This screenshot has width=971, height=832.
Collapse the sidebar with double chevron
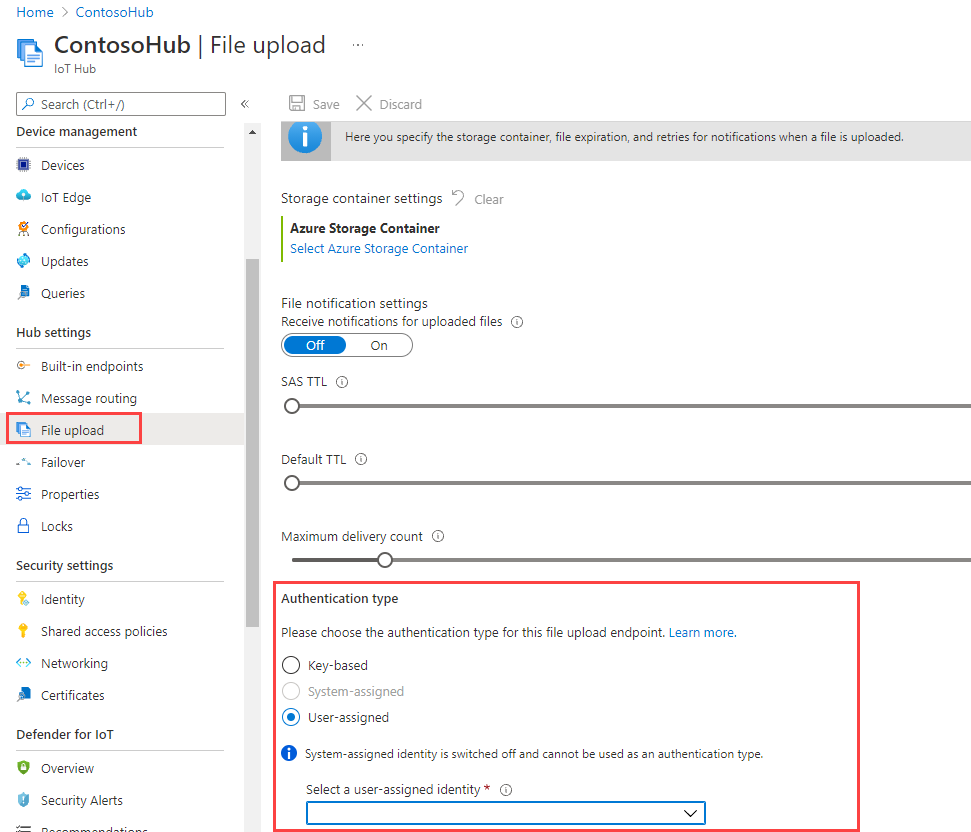click(245, 104)
